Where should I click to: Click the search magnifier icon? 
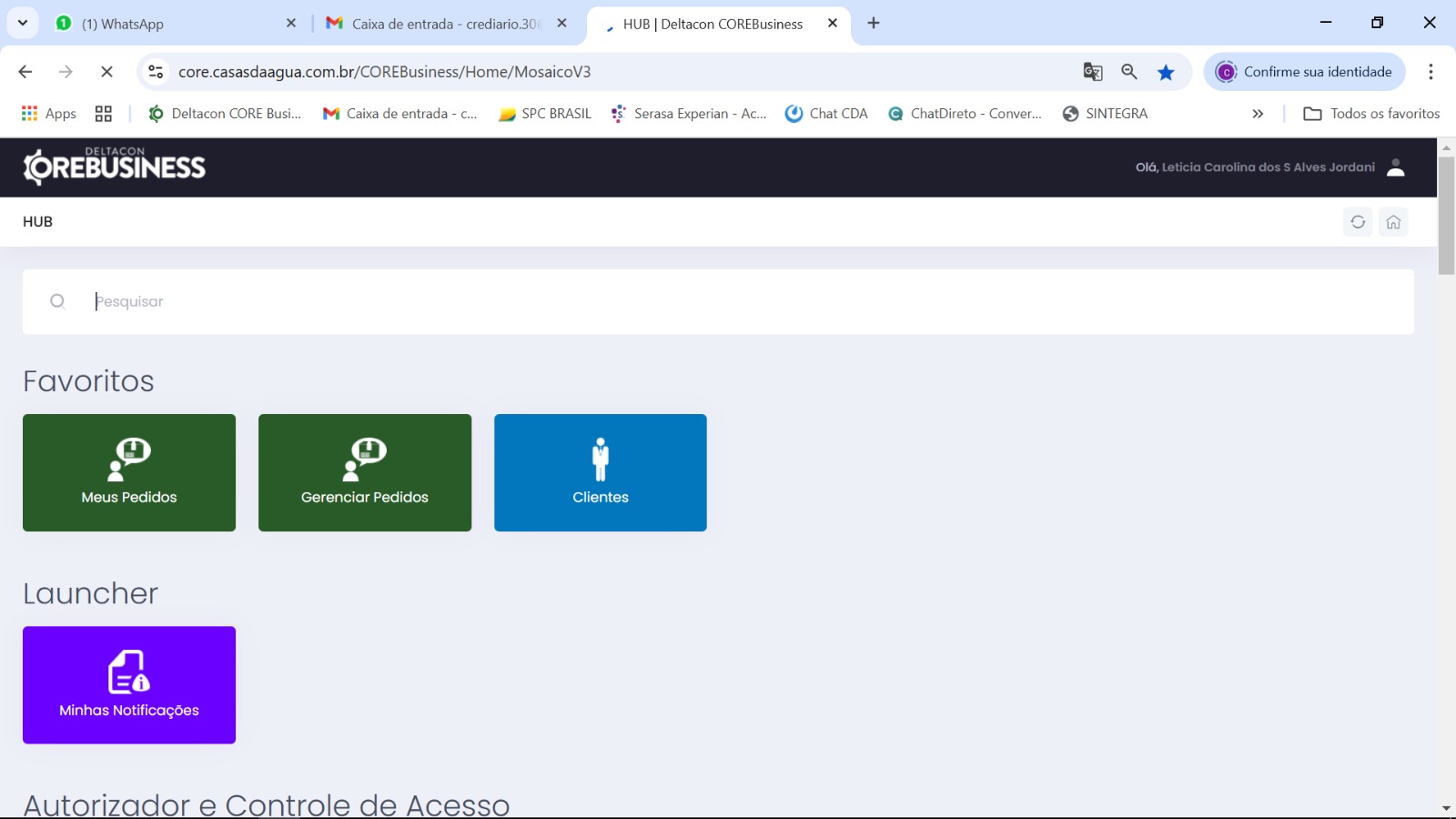point(57,301)
